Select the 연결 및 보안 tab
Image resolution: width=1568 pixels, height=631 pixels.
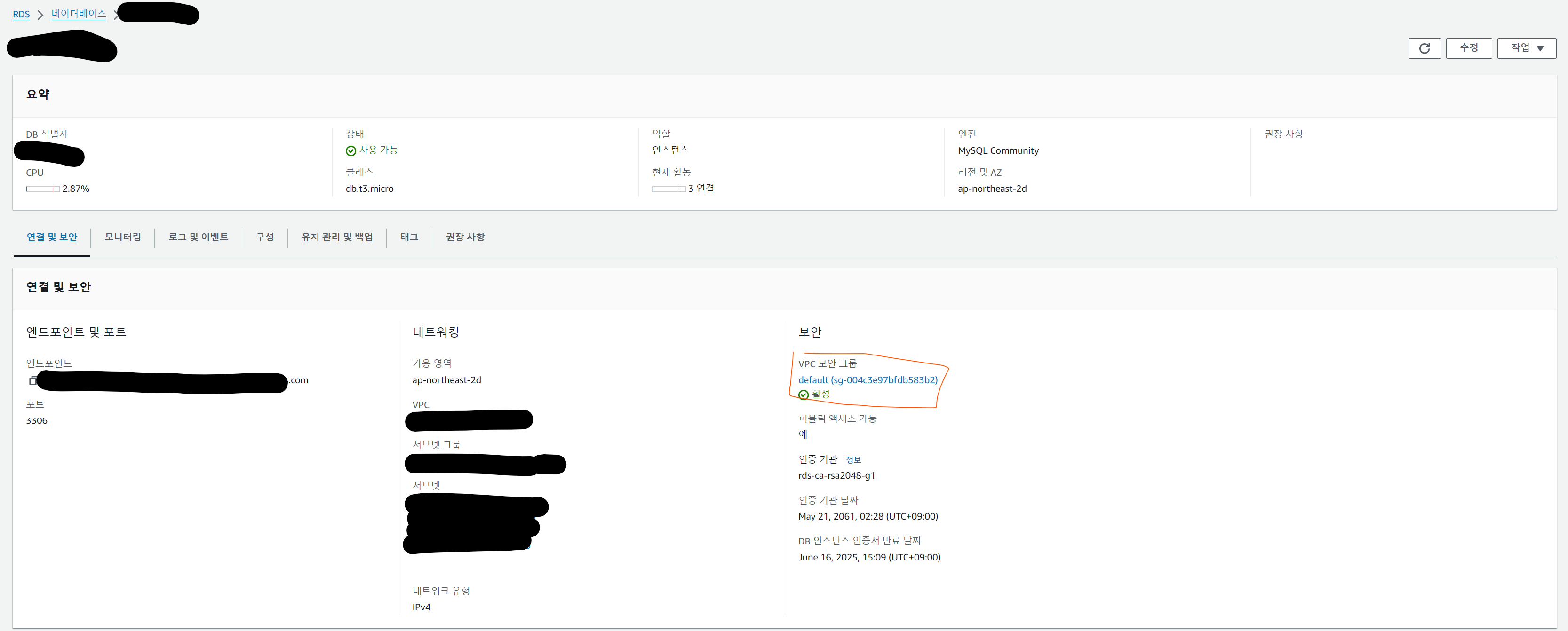[x=52, y=237]
